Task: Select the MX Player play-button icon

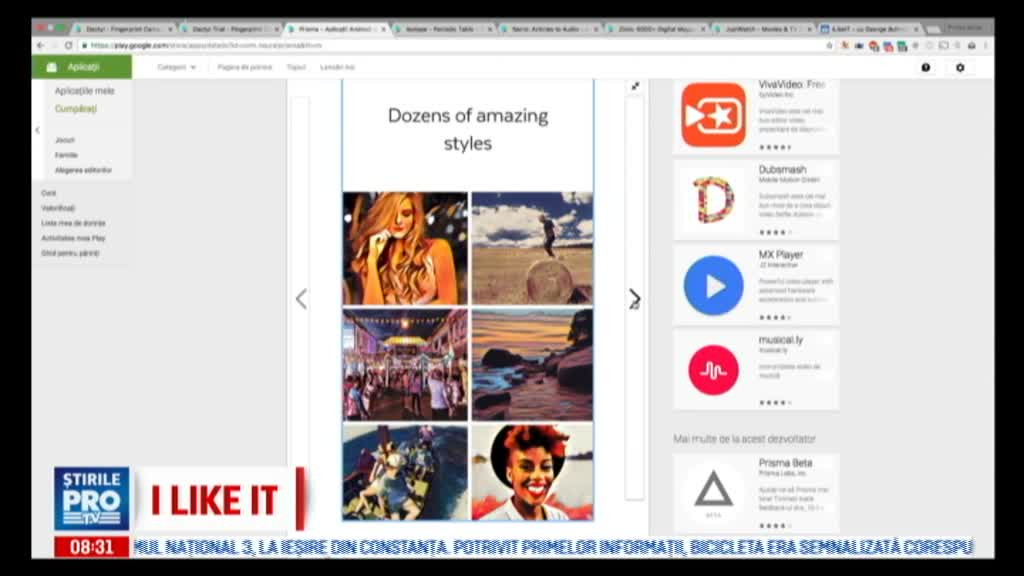Action: pos(712,285)
